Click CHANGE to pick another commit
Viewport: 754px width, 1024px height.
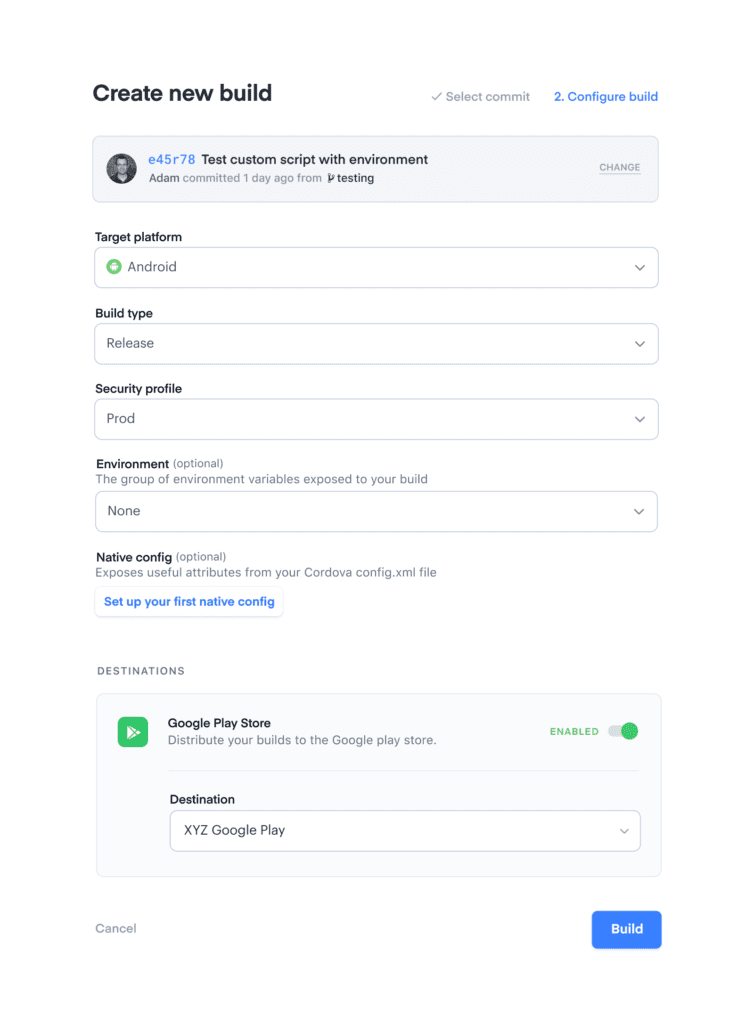pyautogui.click(x=619, y=168)
